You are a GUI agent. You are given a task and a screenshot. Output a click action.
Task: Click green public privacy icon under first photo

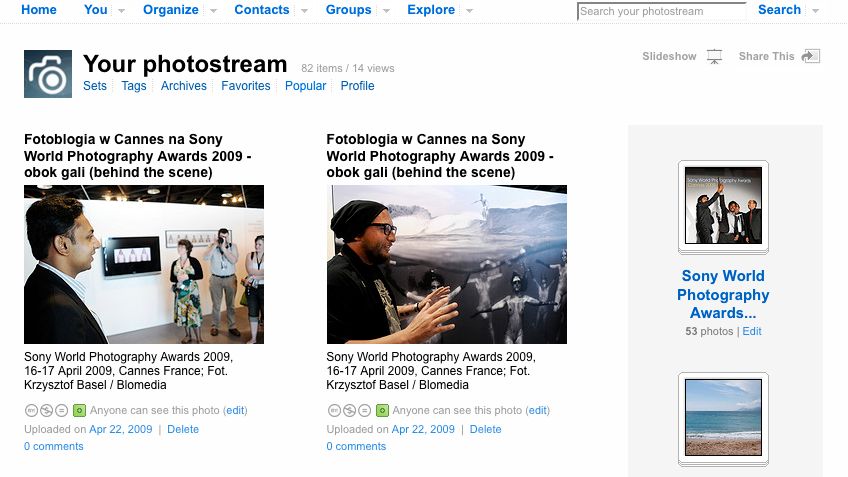[79, 410]
